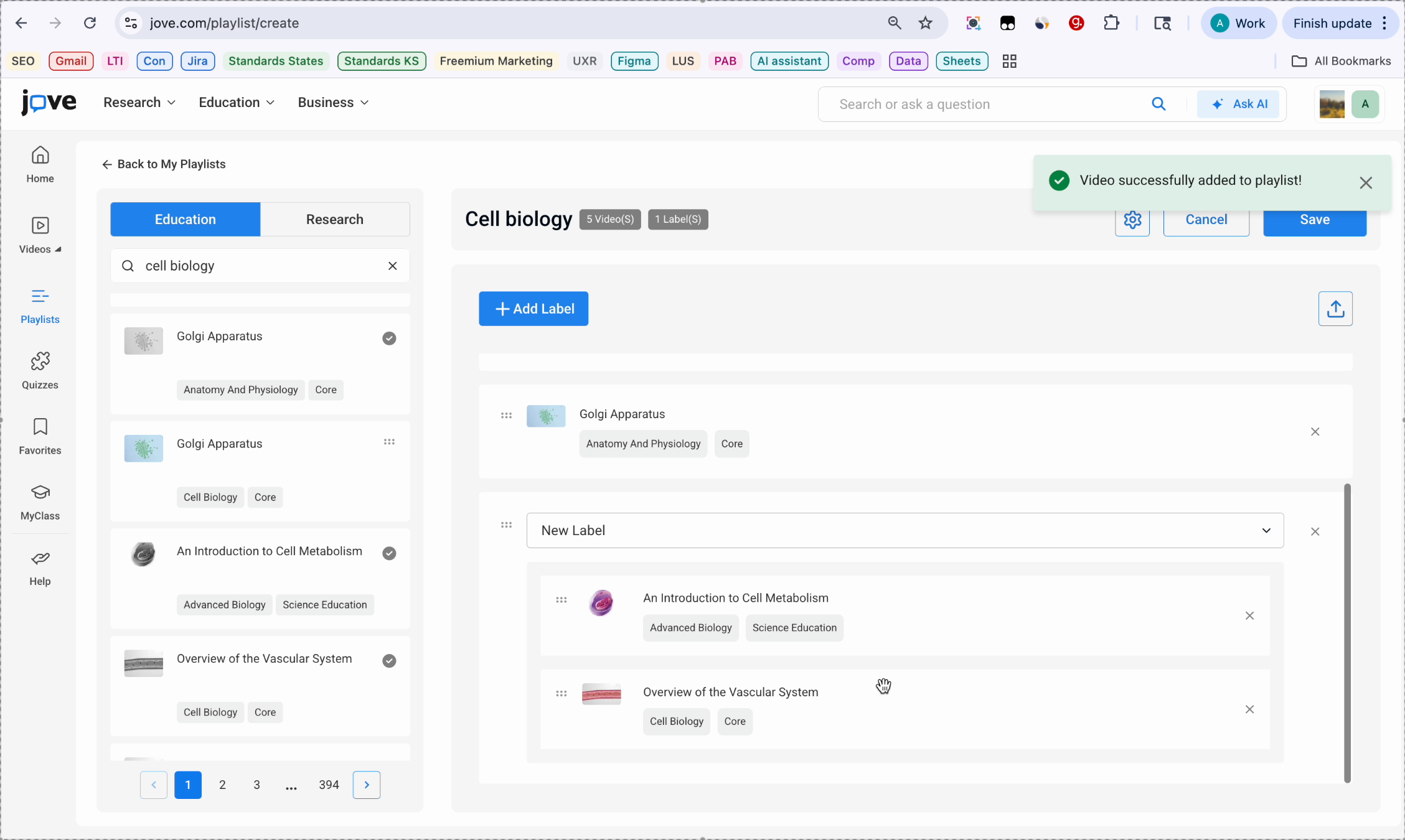Image resolution: width=1405 pixels, height=840 pixels.
Task: Open the Chrome three-dot menu
Action: 1384,23
